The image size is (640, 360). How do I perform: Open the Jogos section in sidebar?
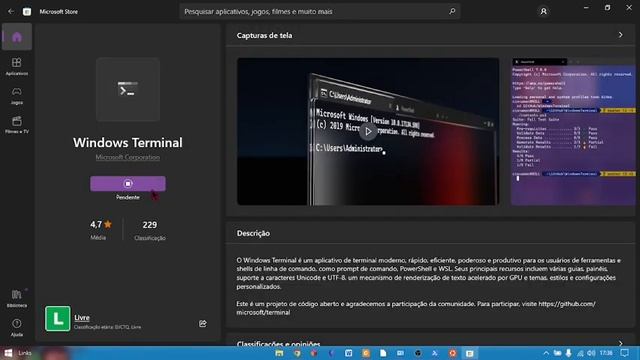pos(17,96)
